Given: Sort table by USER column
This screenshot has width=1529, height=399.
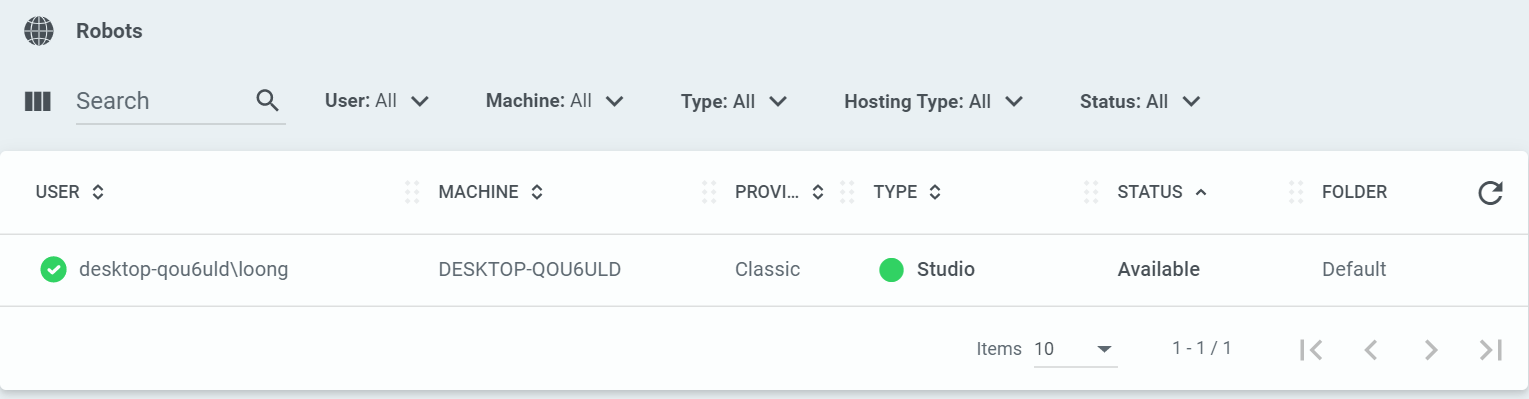Looking at the screenshot, I should coord(70,192).
